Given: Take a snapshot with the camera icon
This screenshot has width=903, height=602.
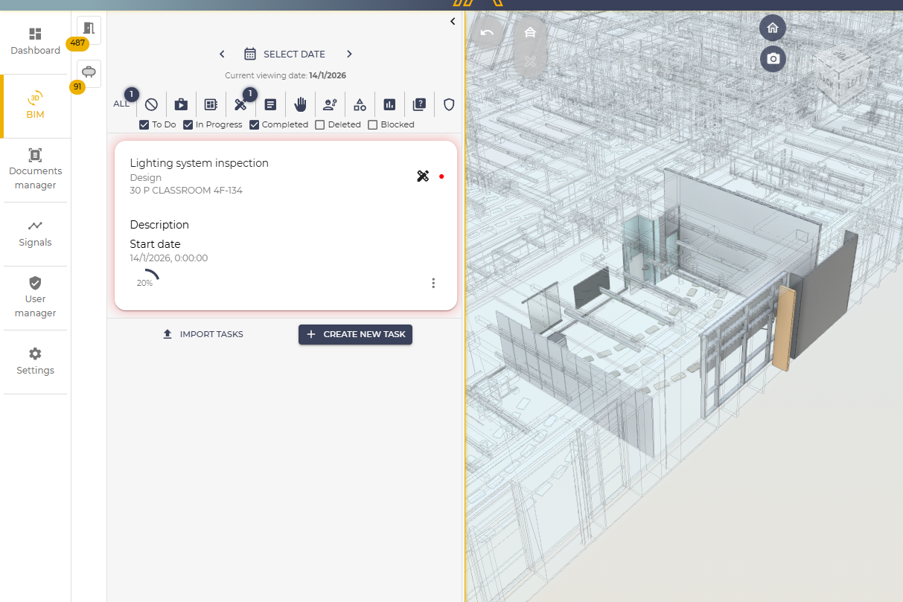Looking at the screenshot, I should (x=772, y=59).
